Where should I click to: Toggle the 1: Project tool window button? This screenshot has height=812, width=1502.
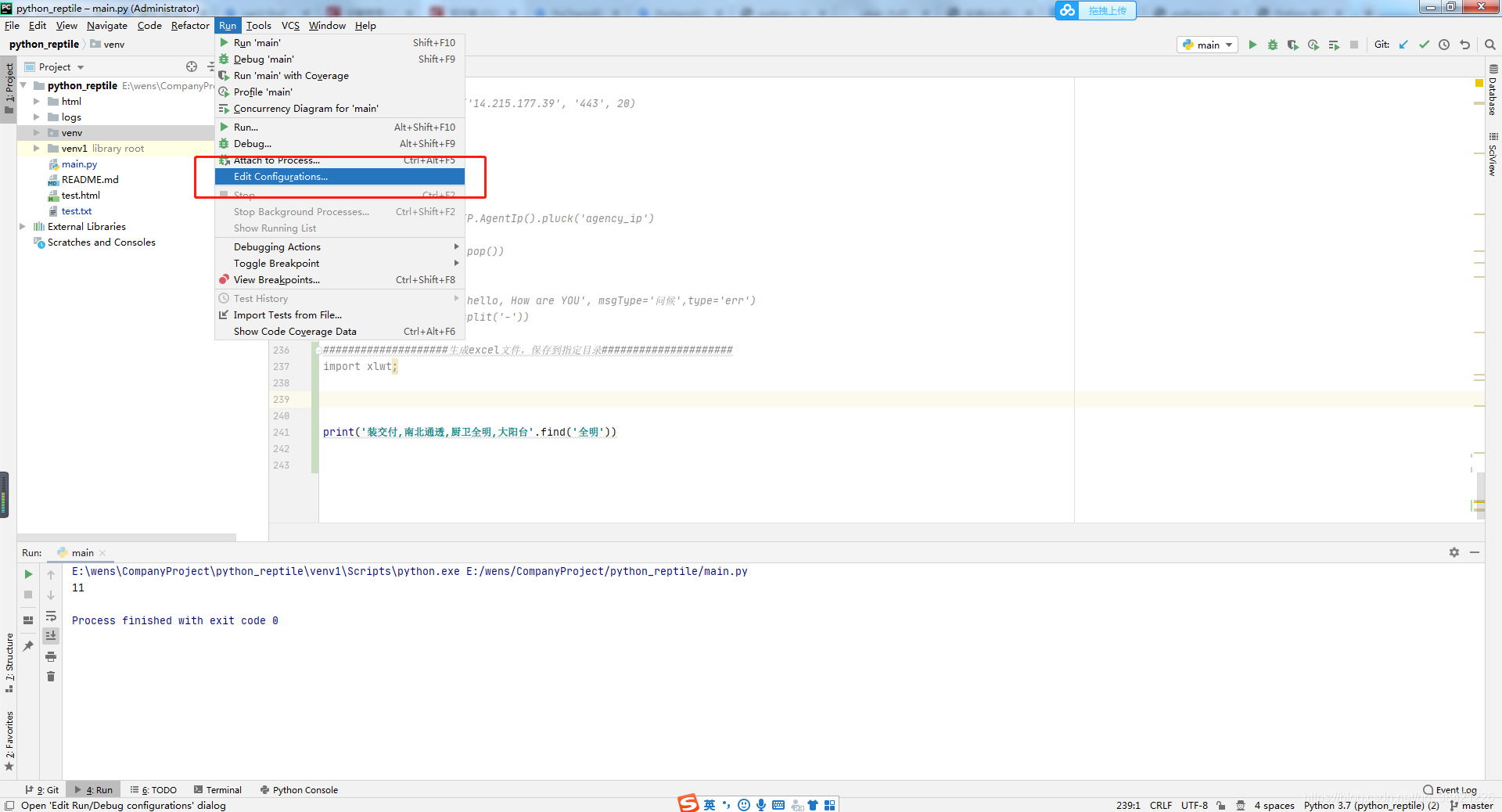click(x=9, y=88)
